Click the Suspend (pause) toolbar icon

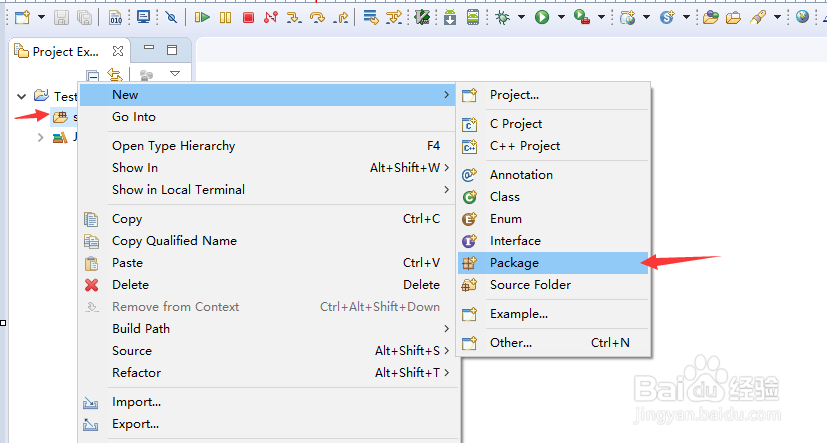click(225, 17)
